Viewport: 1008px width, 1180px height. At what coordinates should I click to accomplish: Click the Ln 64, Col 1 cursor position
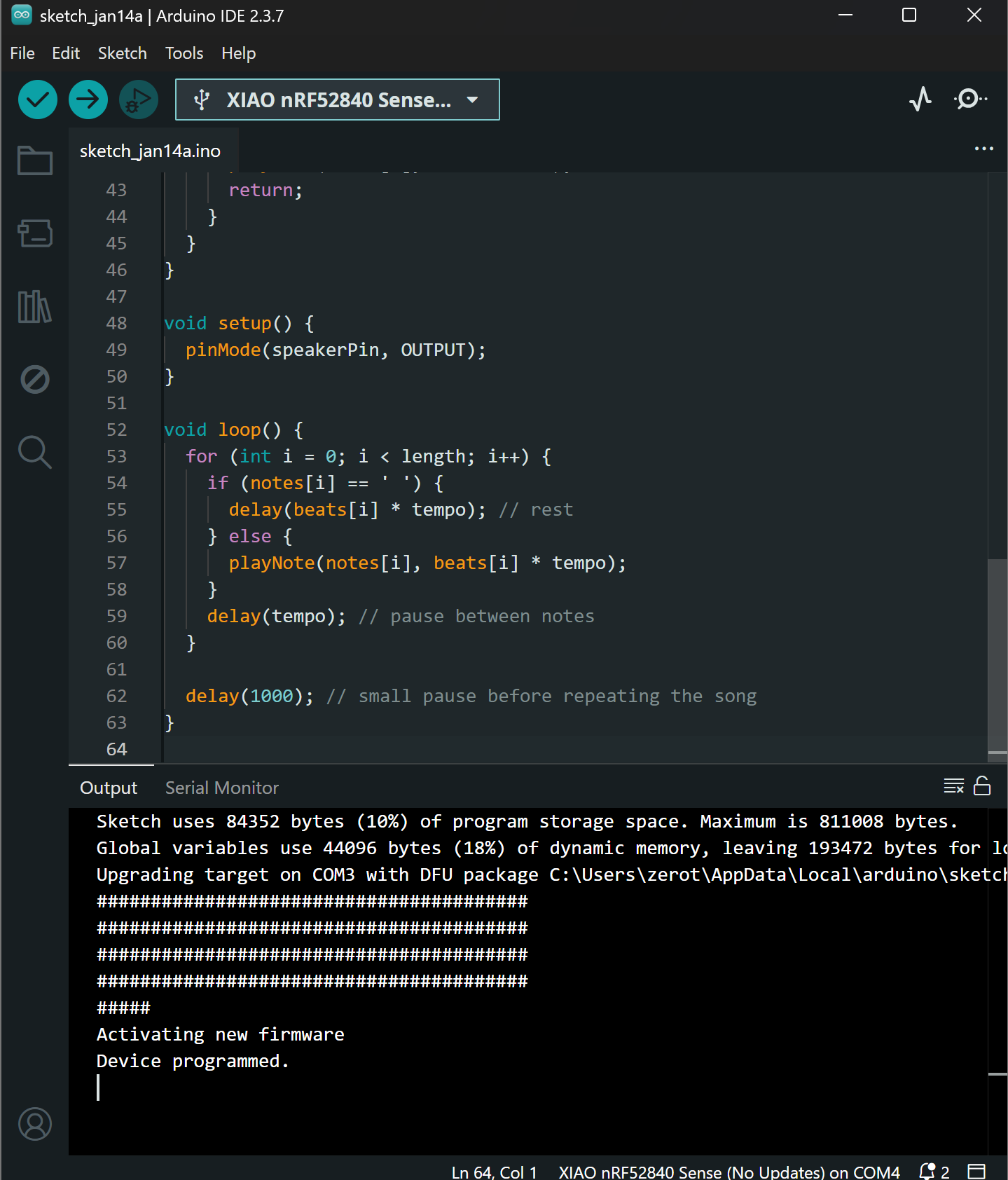point(495,1172)
